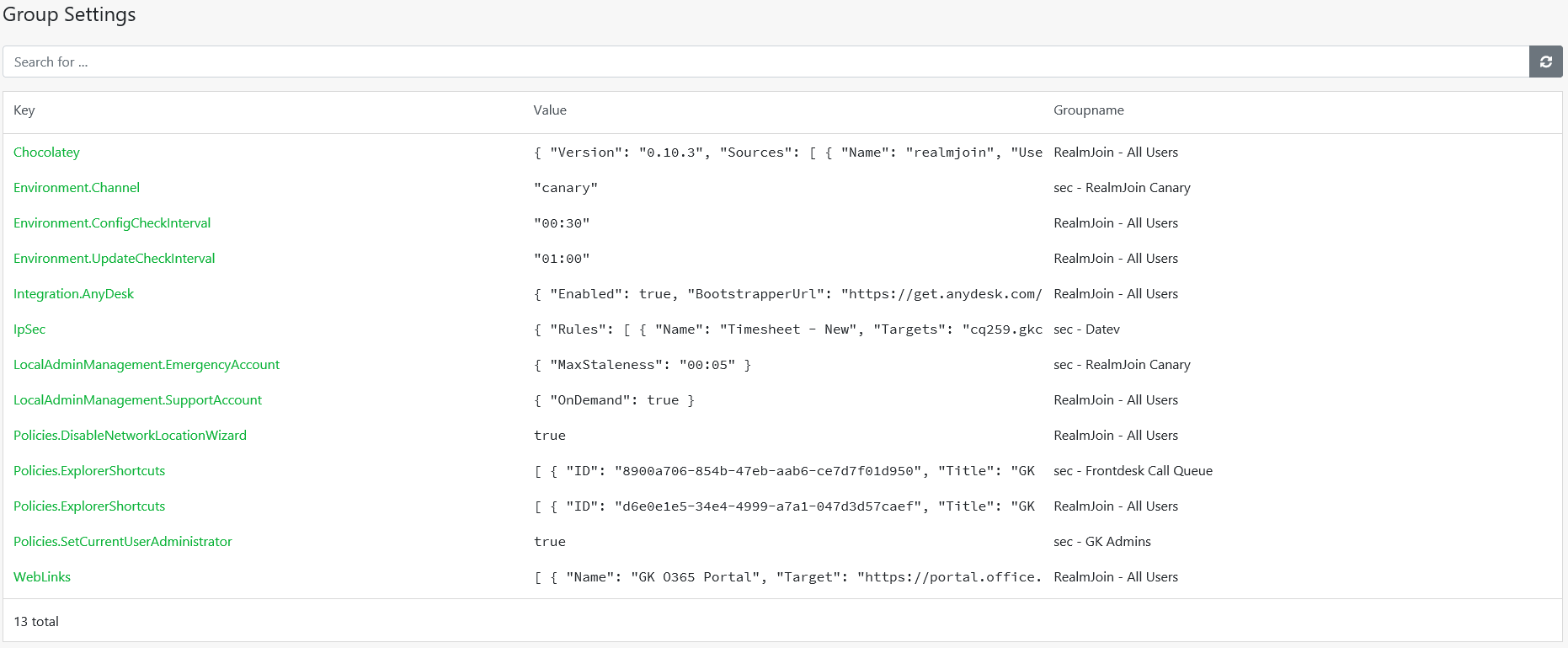The width and height of the screenshot is (1568, 648).
Task: Open the Environment.Channel key link
Action: pos(77,188)
